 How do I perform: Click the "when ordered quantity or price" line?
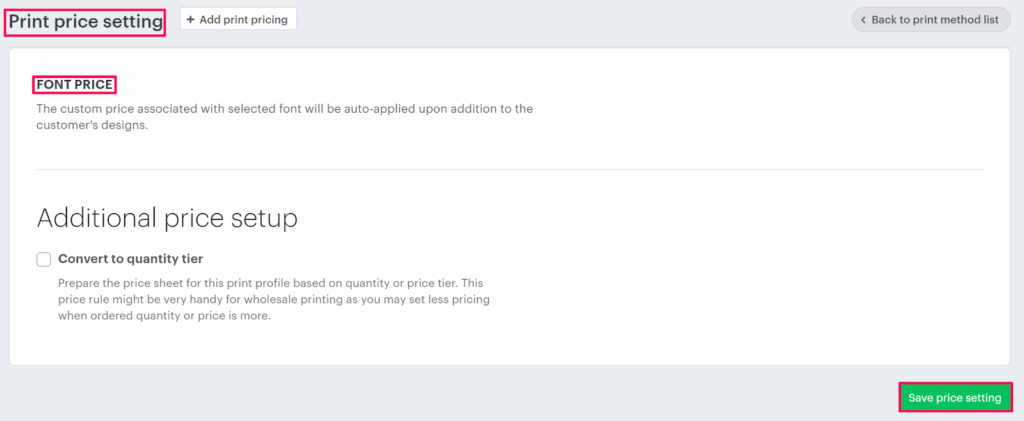(x=164, y=316)
